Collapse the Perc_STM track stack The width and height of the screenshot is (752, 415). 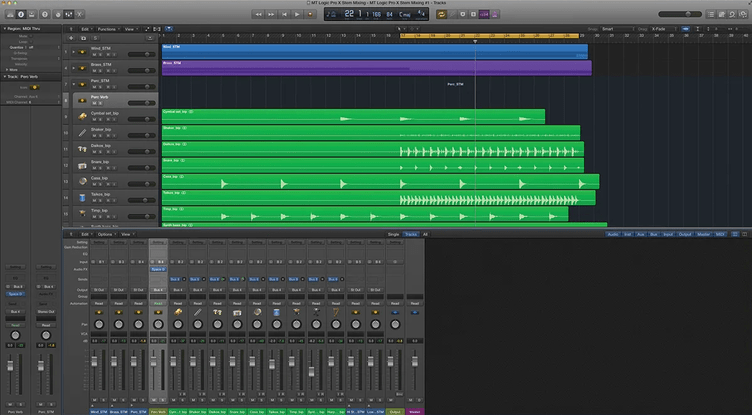pyautogui.click(x=73, y=84)
